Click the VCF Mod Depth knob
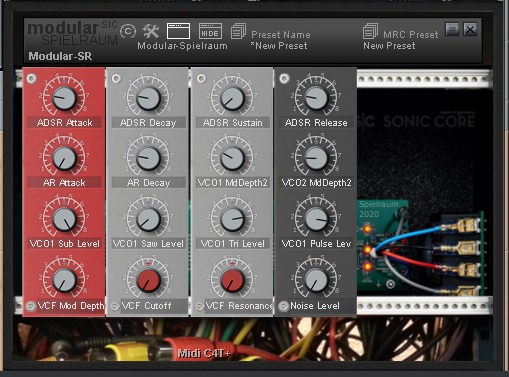The width and height of the screenshot is (509, 377). 64,280
